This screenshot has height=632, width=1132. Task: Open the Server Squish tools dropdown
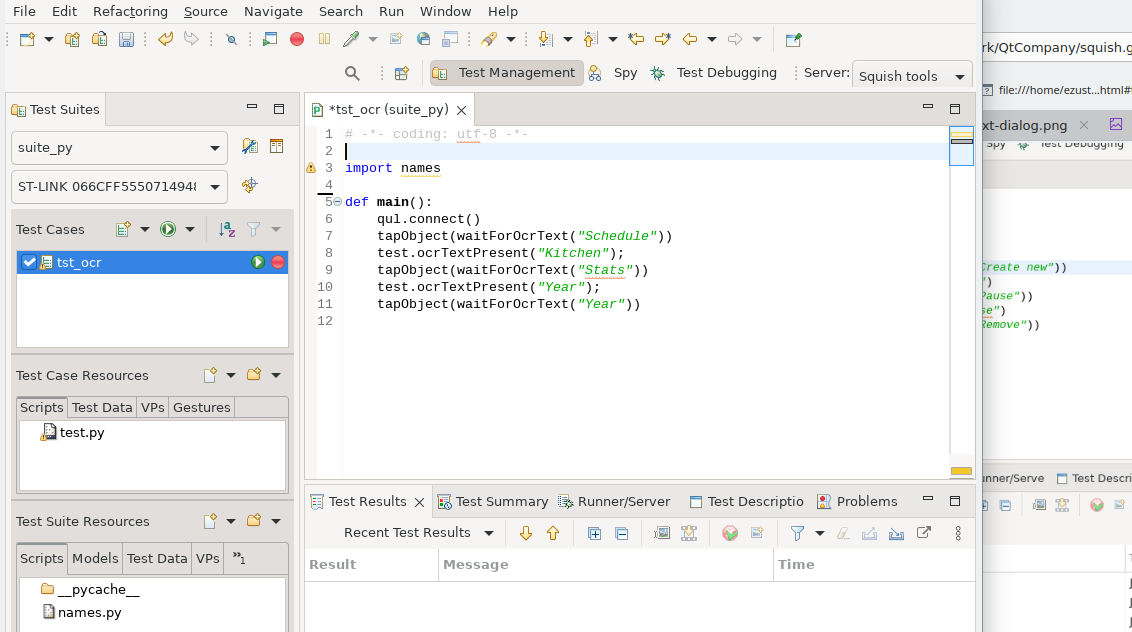tap(911, 76)
